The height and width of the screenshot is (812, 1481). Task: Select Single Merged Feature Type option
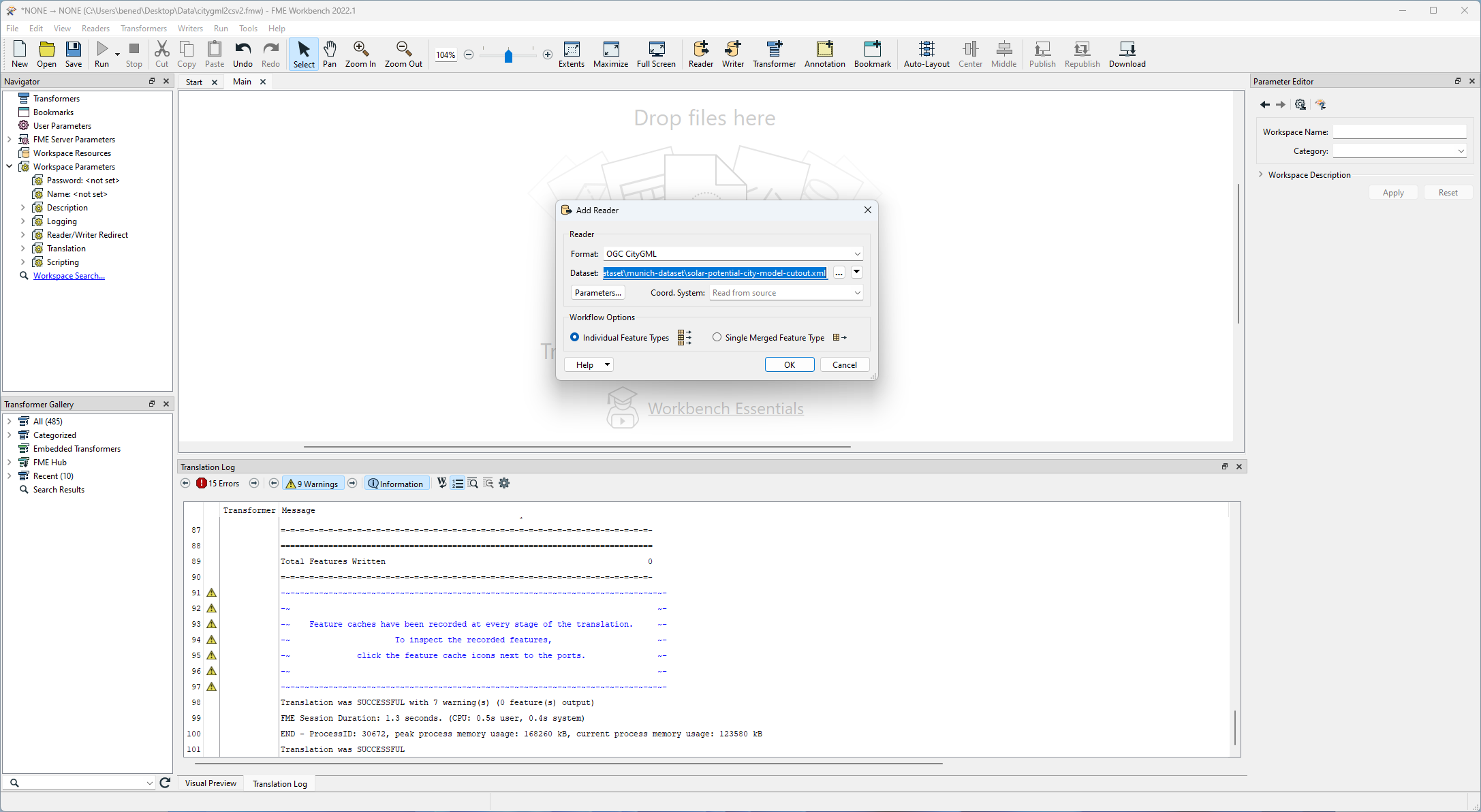[x=717, y=337]
